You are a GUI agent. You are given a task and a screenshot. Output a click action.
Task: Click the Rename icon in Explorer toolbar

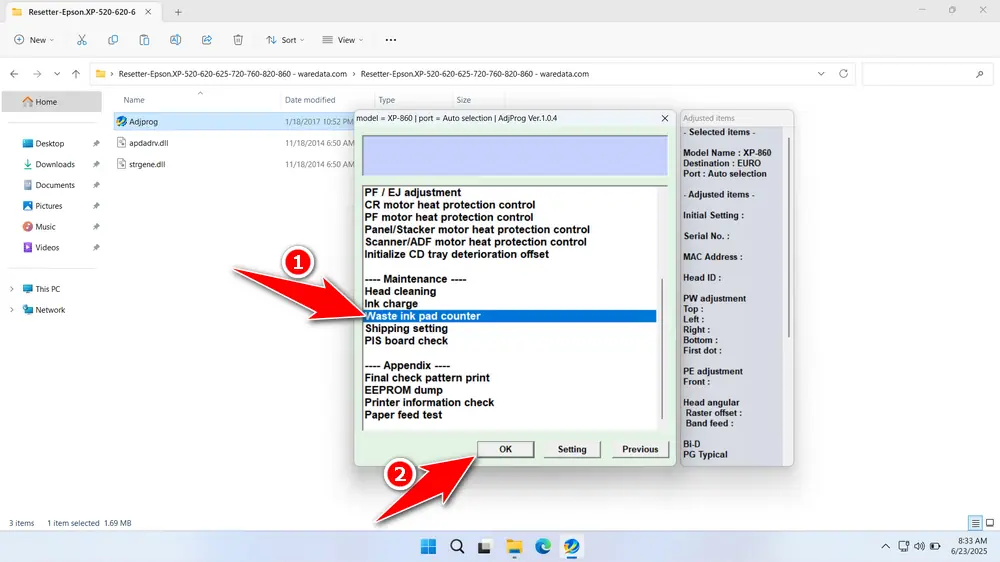[x=175, y=40]
